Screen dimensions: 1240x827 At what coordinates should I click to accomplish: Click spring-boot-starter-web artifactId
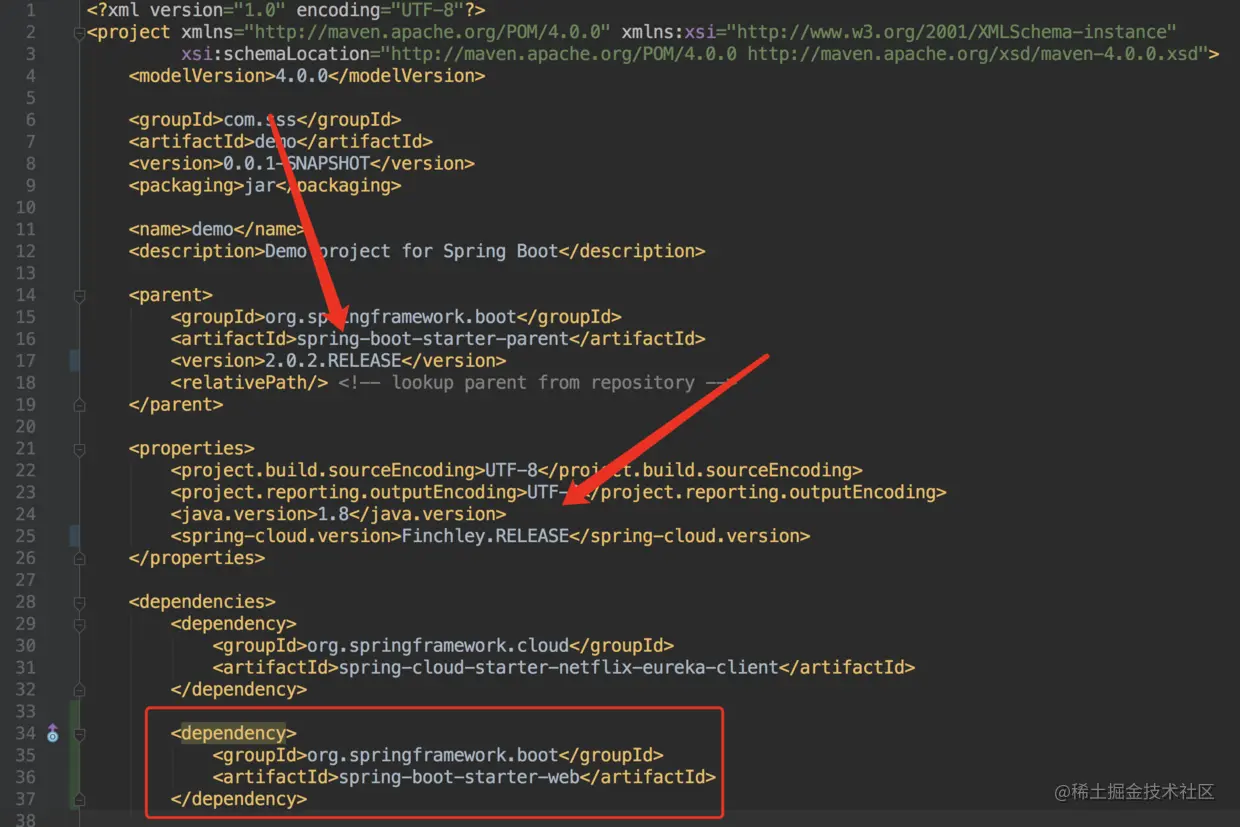coord(459,778)
